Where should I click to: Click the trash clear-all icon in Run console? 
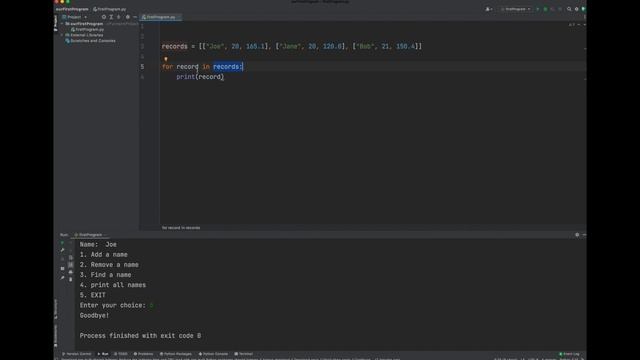71,280
